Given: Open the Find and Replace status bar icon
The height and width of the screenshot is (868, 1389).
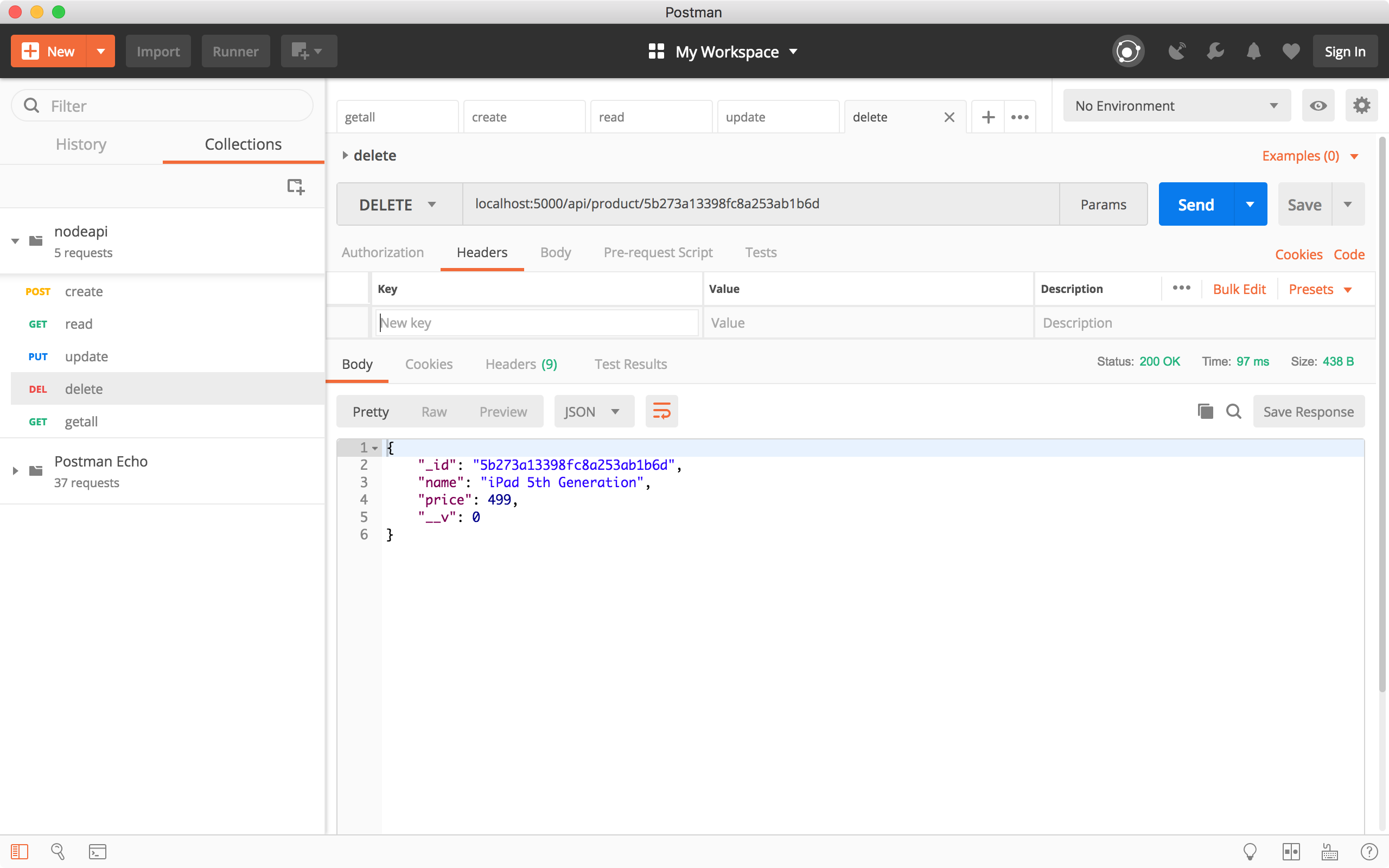Looking at the screenshot, I should click(58, 851).
